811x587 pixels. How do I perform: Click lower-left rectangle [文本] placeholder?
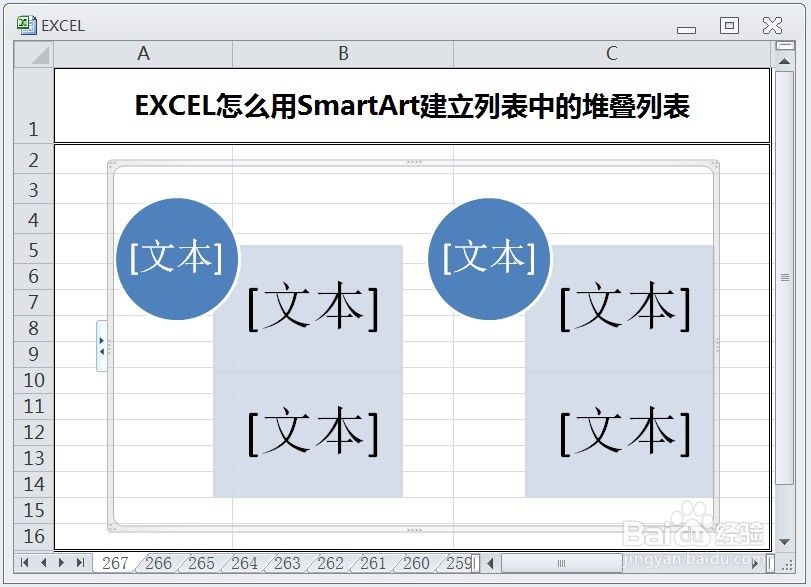313,432
